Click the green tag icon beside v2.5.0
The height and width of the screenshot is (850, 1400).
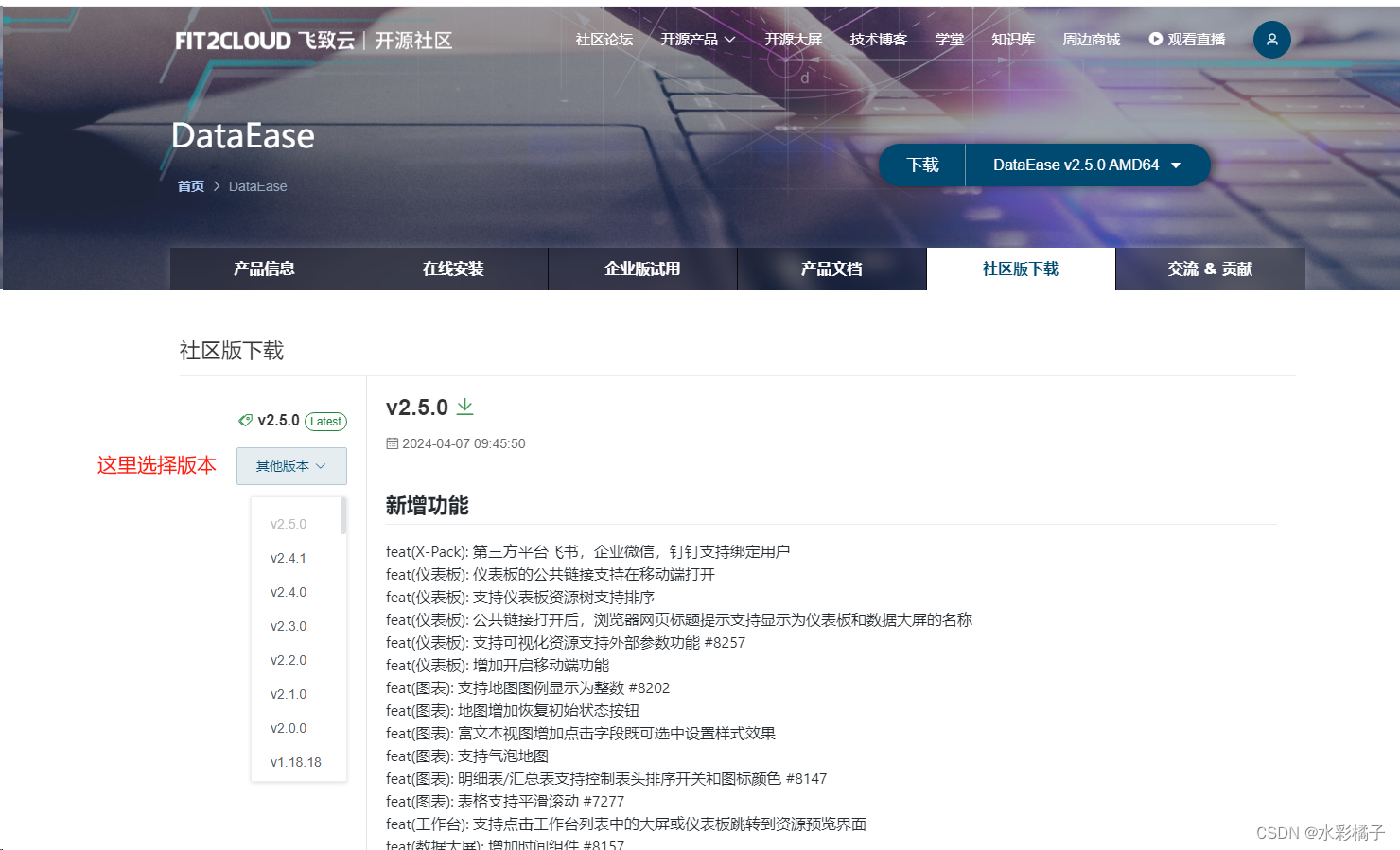(x=245, y=421)
